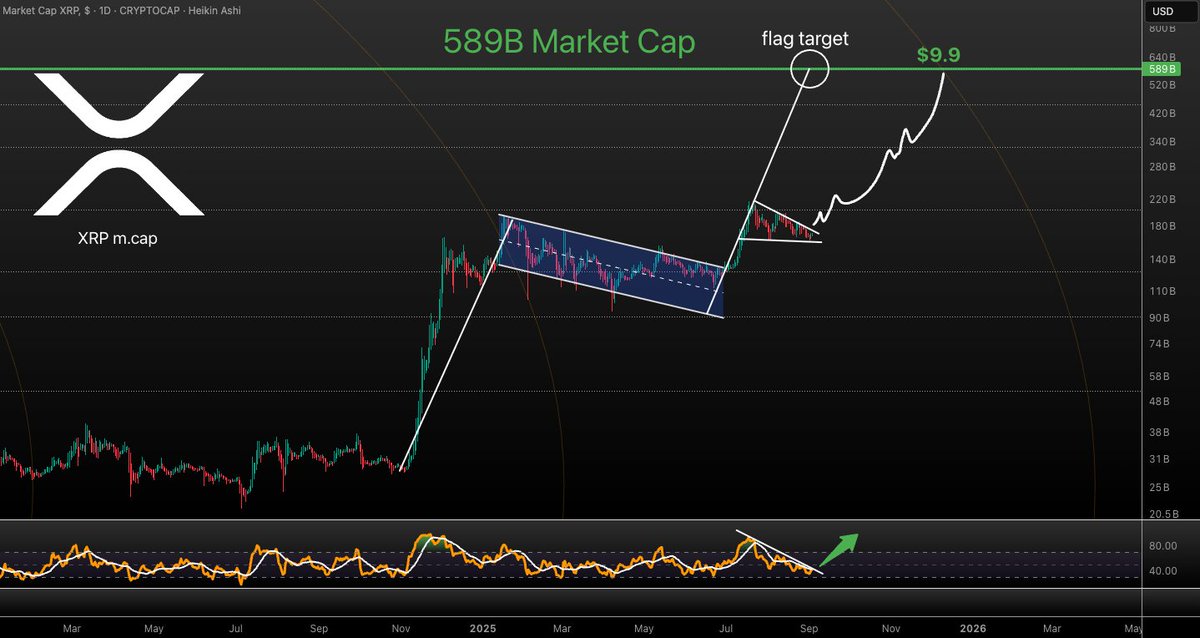This screenshot has width=1200, height=638.
Task: Click the 20.5 B price axis label
Action: tap(1162, 513)
